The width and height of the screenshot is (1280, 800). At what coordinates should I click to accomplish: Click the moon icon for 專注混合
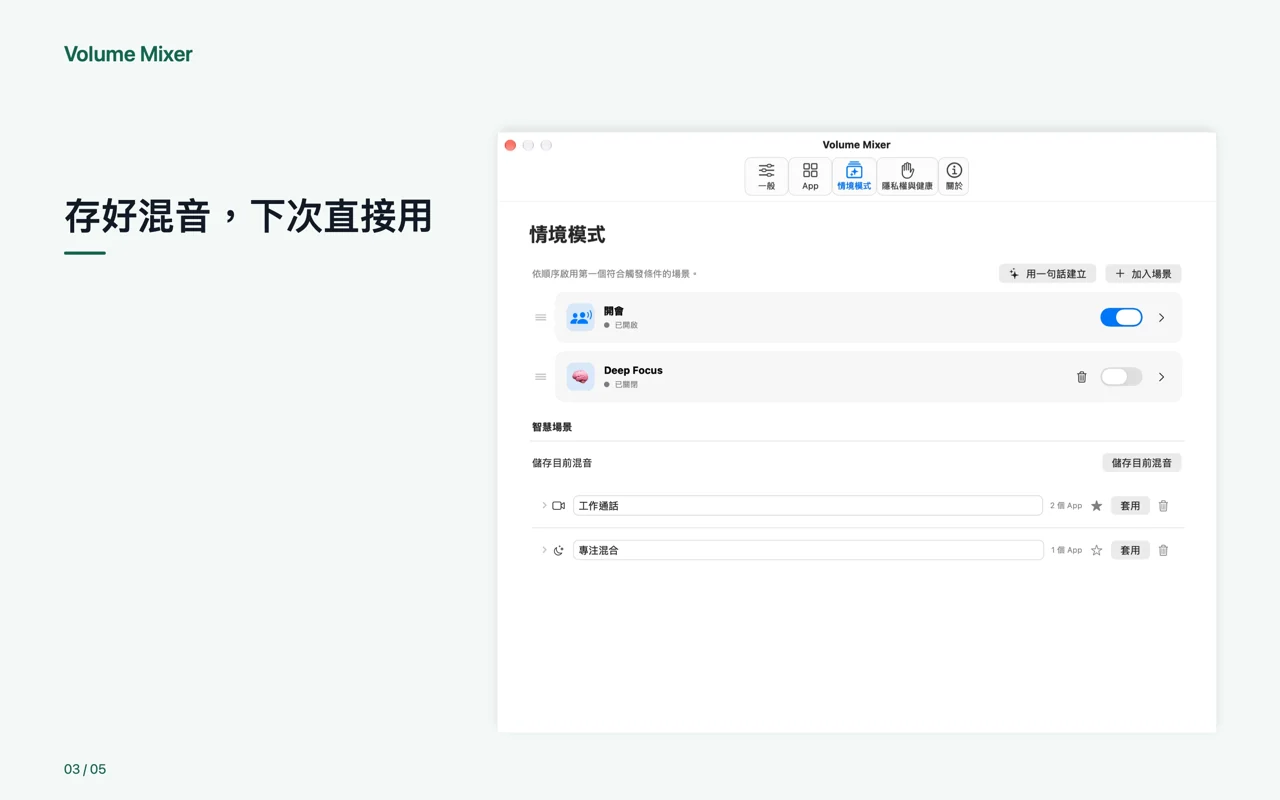[559, 550]
